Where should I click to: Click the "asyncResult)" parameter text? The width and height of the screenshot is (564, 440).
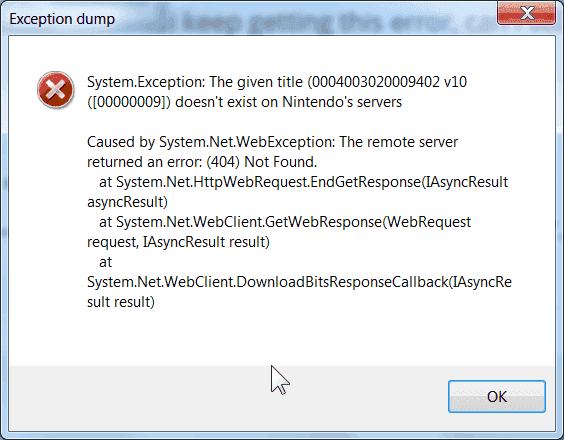pos(127,202)
